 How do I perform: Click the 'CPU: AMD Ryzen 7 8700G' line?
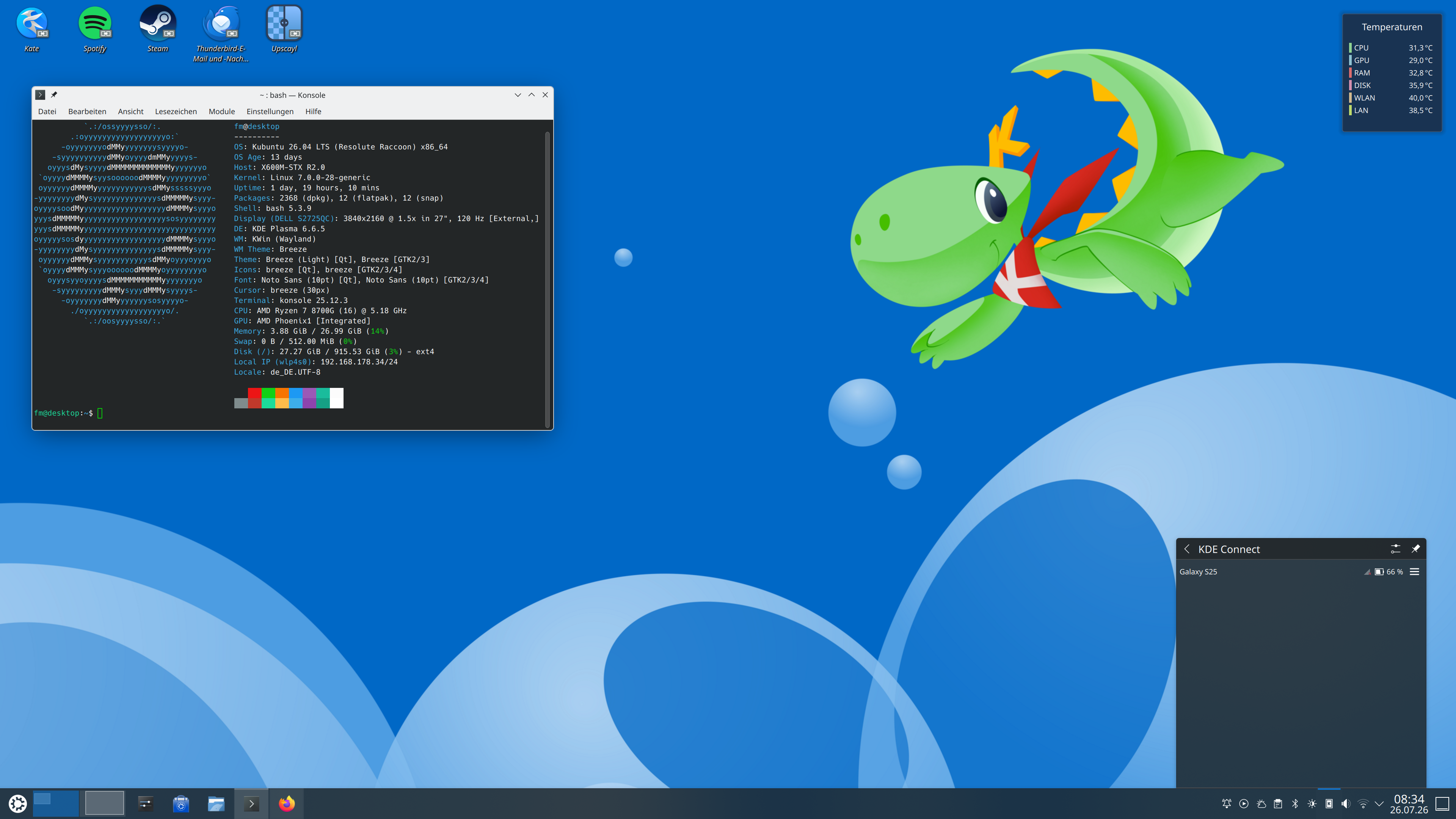point(320,310)
